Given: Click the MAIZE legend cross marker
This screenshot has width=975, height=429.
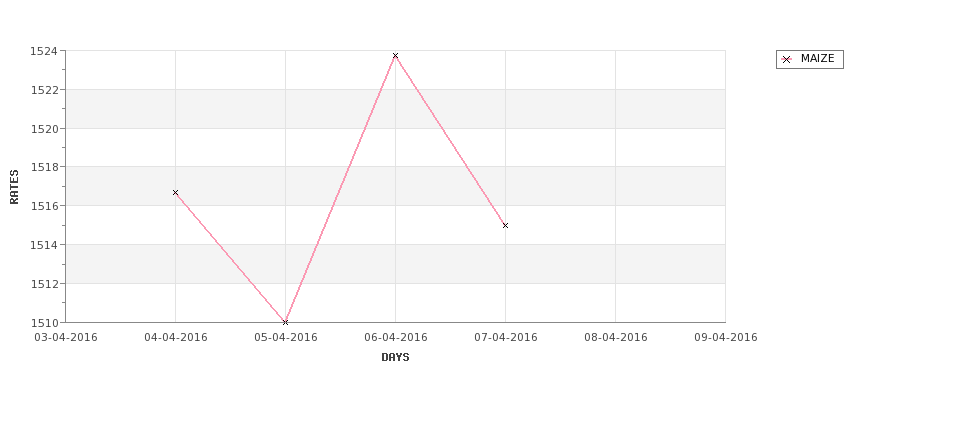Looking at the screenshot, I should [786, 60].
